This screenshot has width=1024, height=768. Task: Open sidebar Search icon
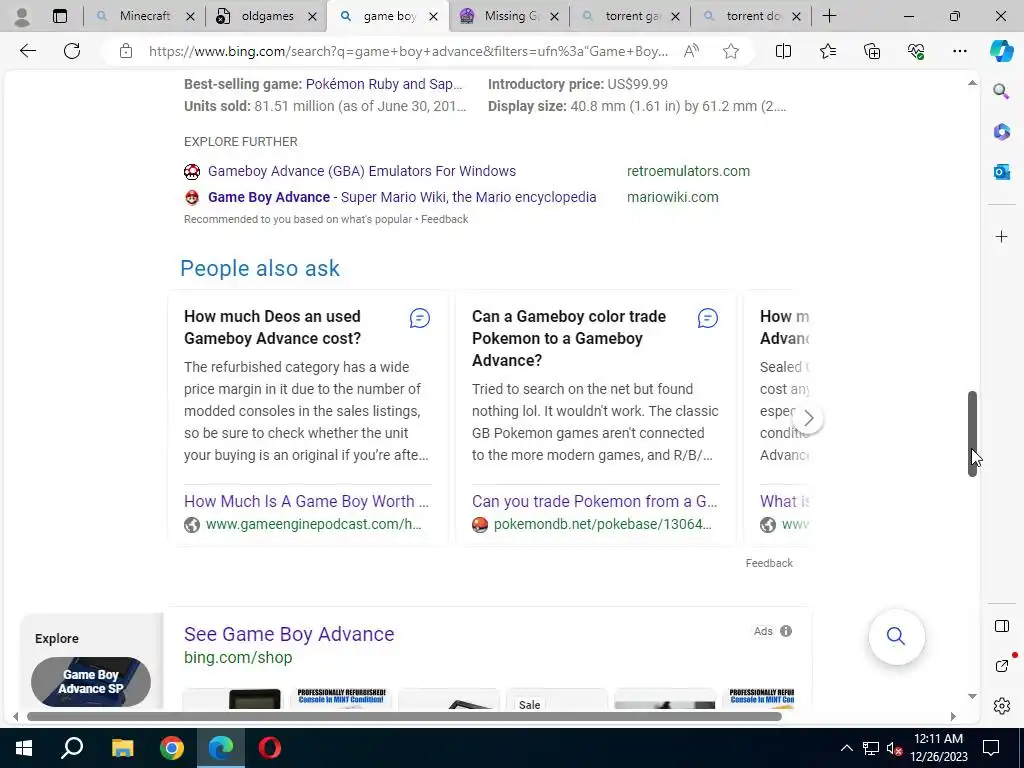click(x=1001, y=91)
